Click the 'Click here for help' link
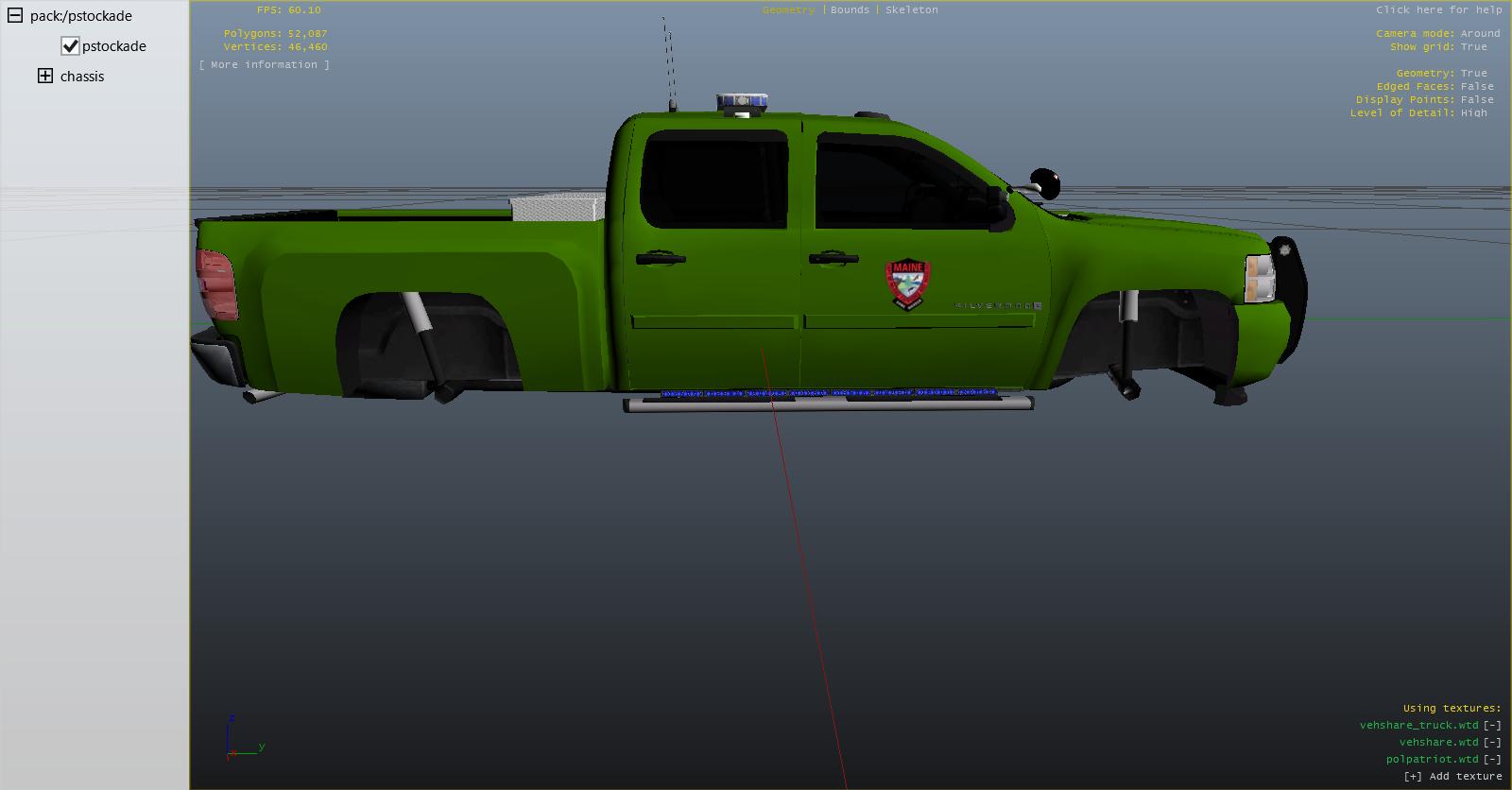 point(1438,10)
